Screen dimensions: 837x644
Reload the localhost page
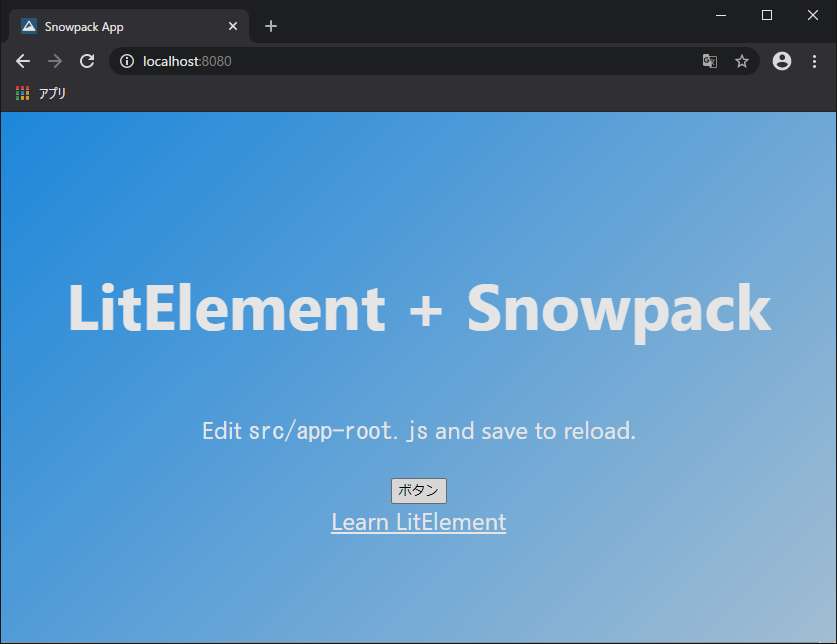pos(87,61)
